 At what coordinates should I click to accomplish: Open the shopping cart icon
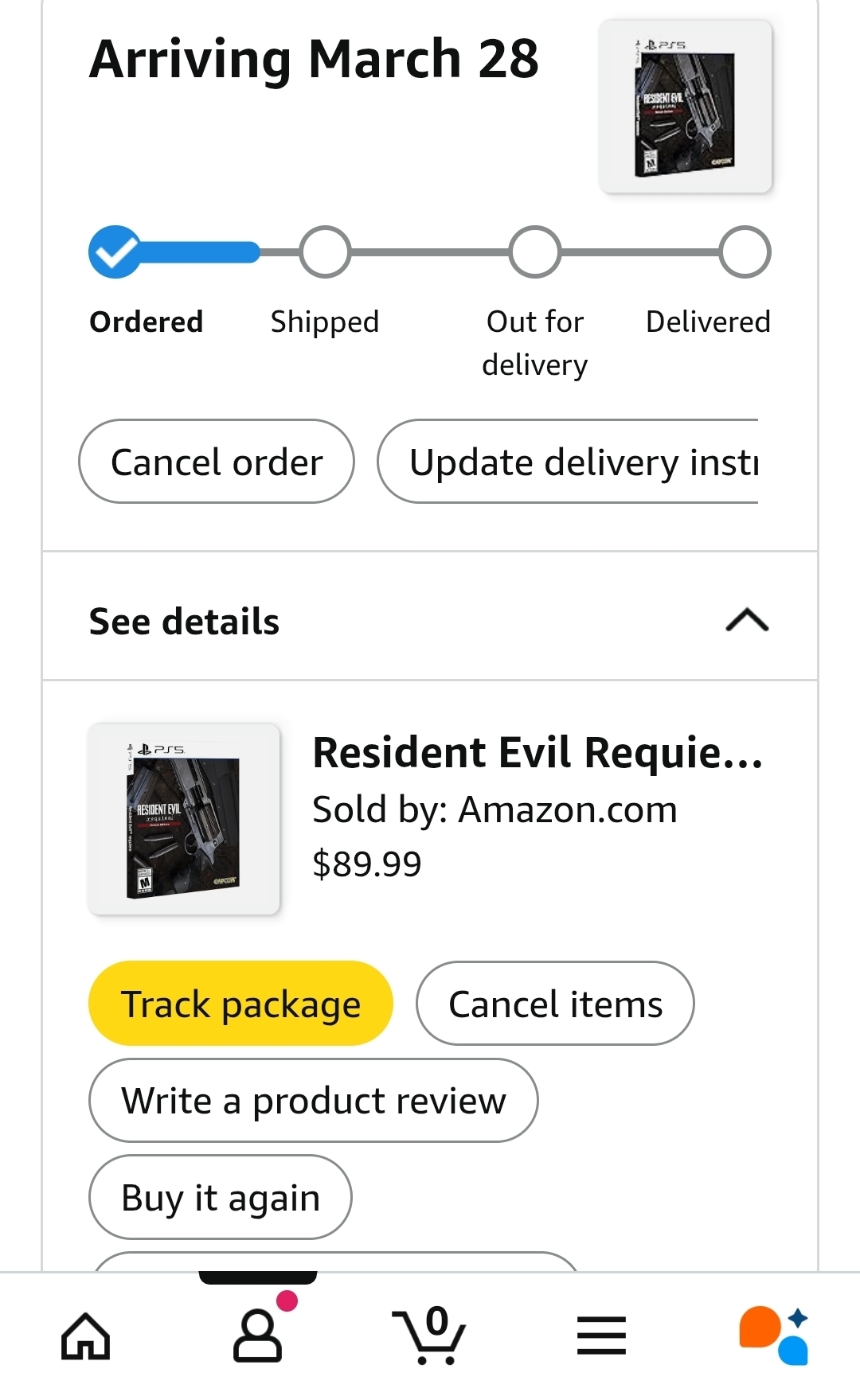pos(430,1336)
